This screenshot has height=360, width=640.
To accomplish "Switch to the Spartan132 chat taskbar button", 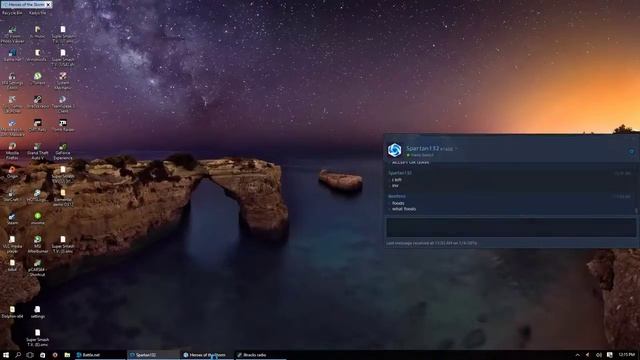I will pyautogui.click(x=153, y=355).
